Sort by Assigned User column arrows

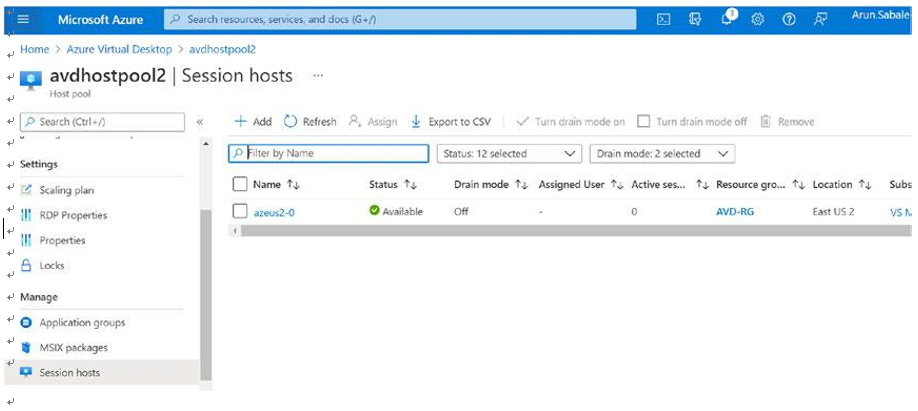tap(617, 184)
